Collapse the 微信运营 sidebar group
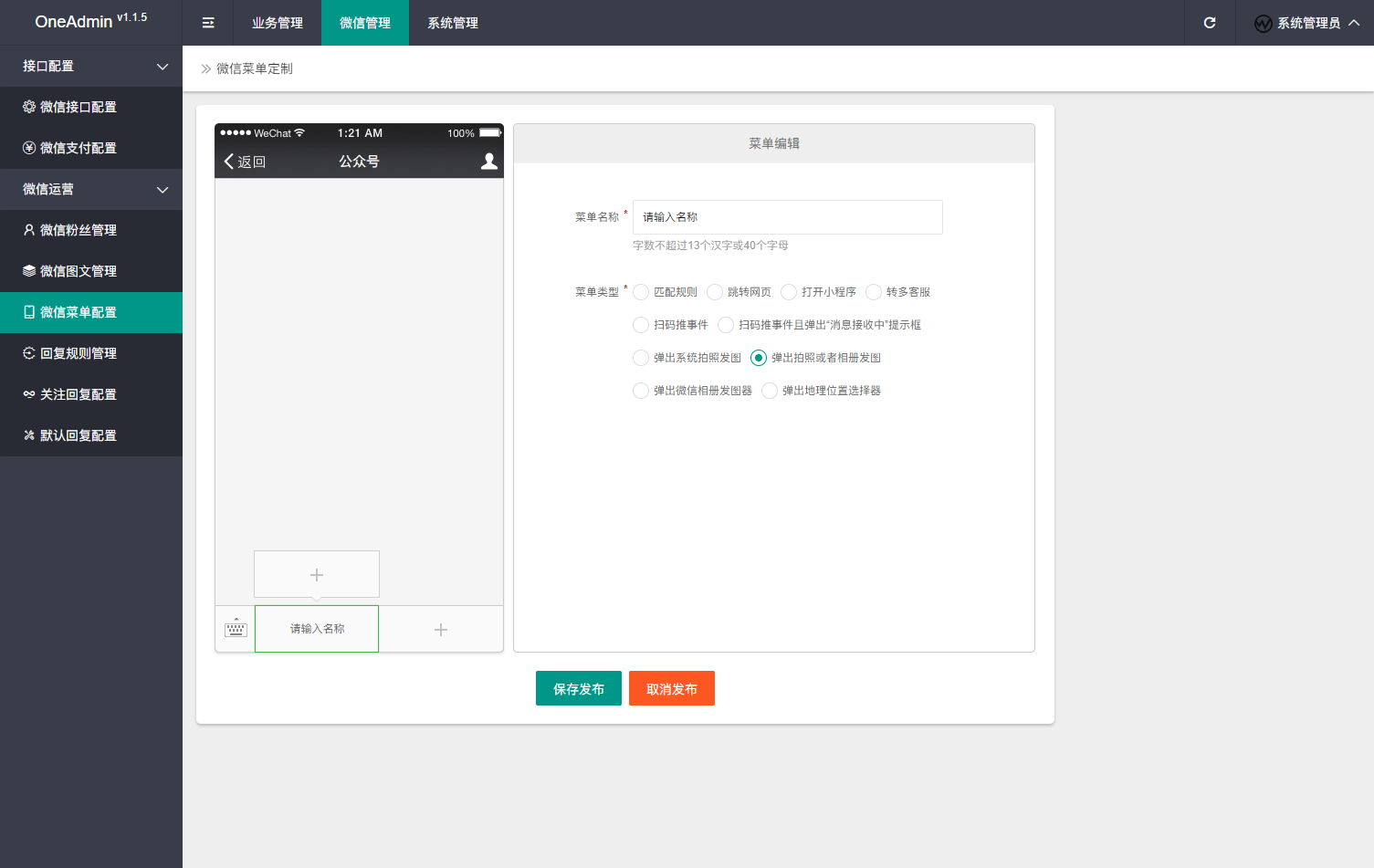 (91, 189)
